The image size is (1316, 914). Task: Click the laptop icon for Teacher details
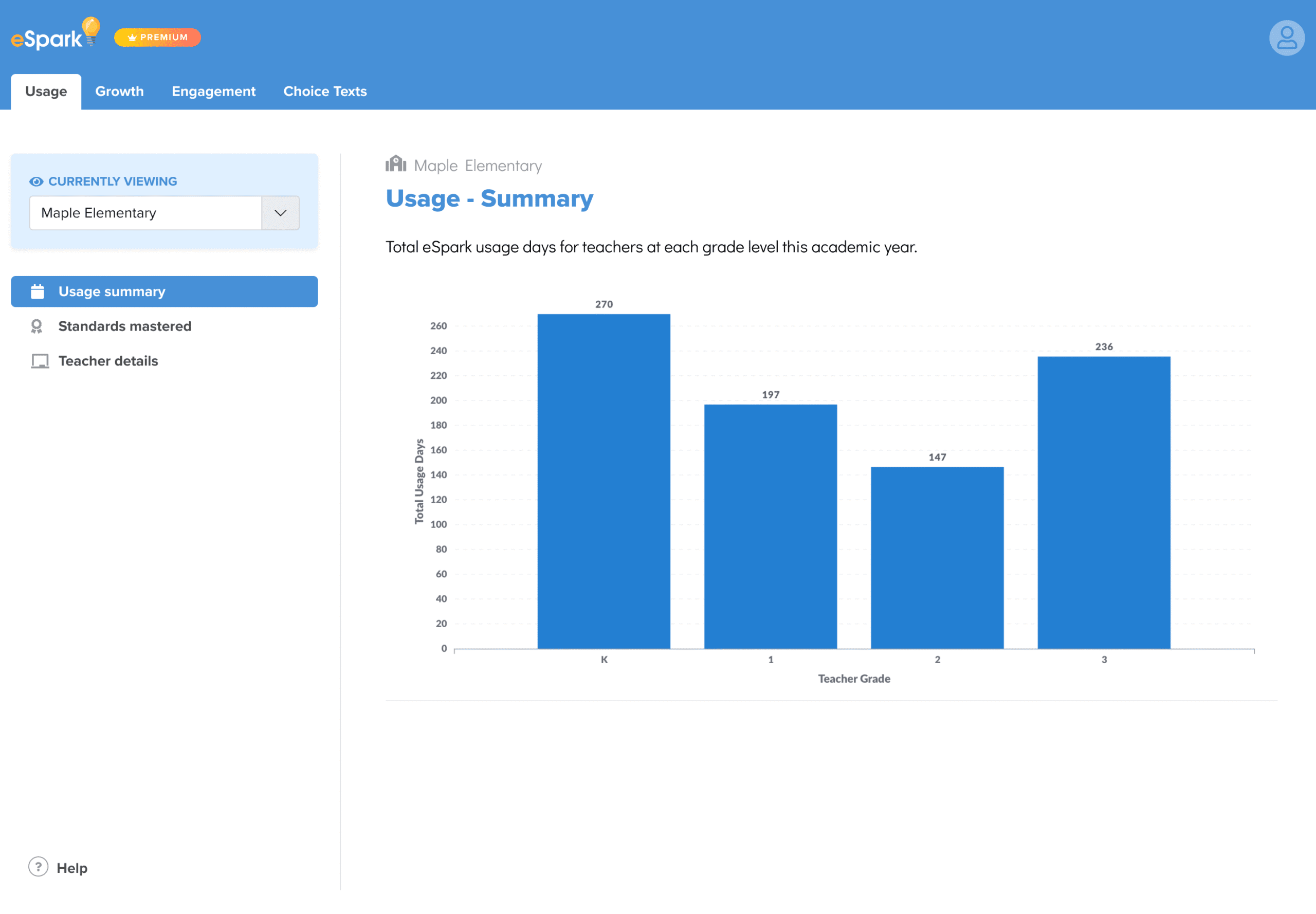pyautogui.click(x=40, y=361)
